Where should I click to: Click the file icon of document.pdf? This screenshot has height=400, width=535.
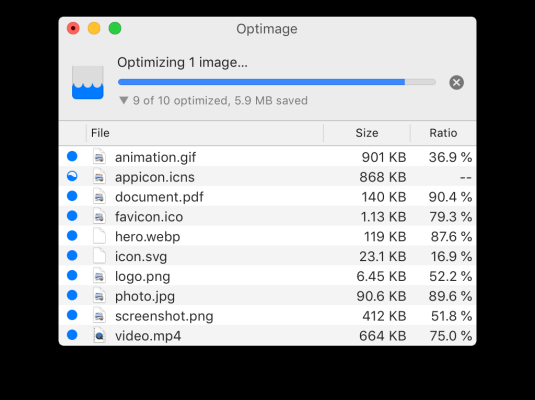tap(99, 197)
